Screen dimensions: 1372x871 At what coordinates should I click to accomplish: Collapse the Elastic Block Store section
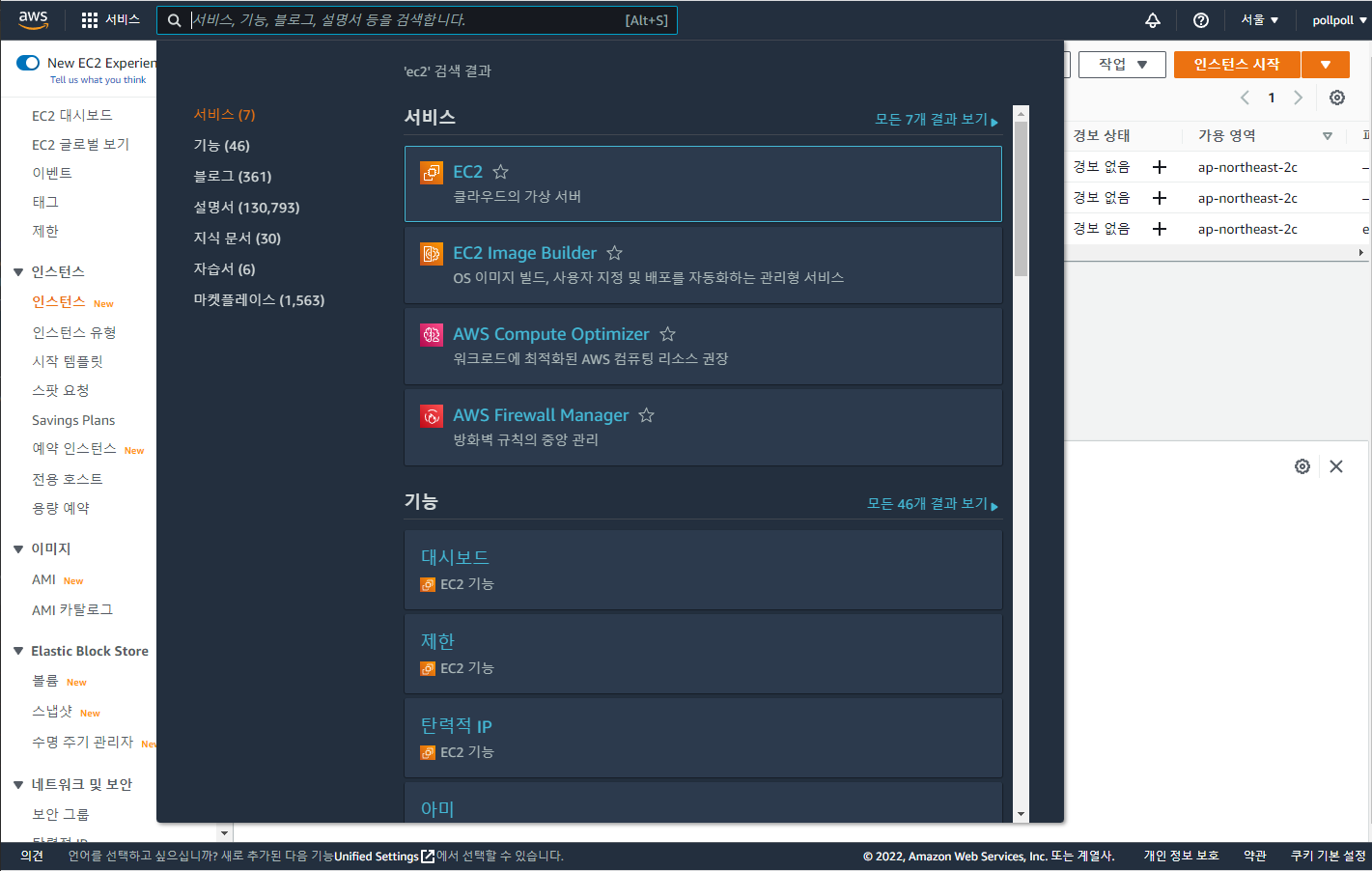(18, 652)
